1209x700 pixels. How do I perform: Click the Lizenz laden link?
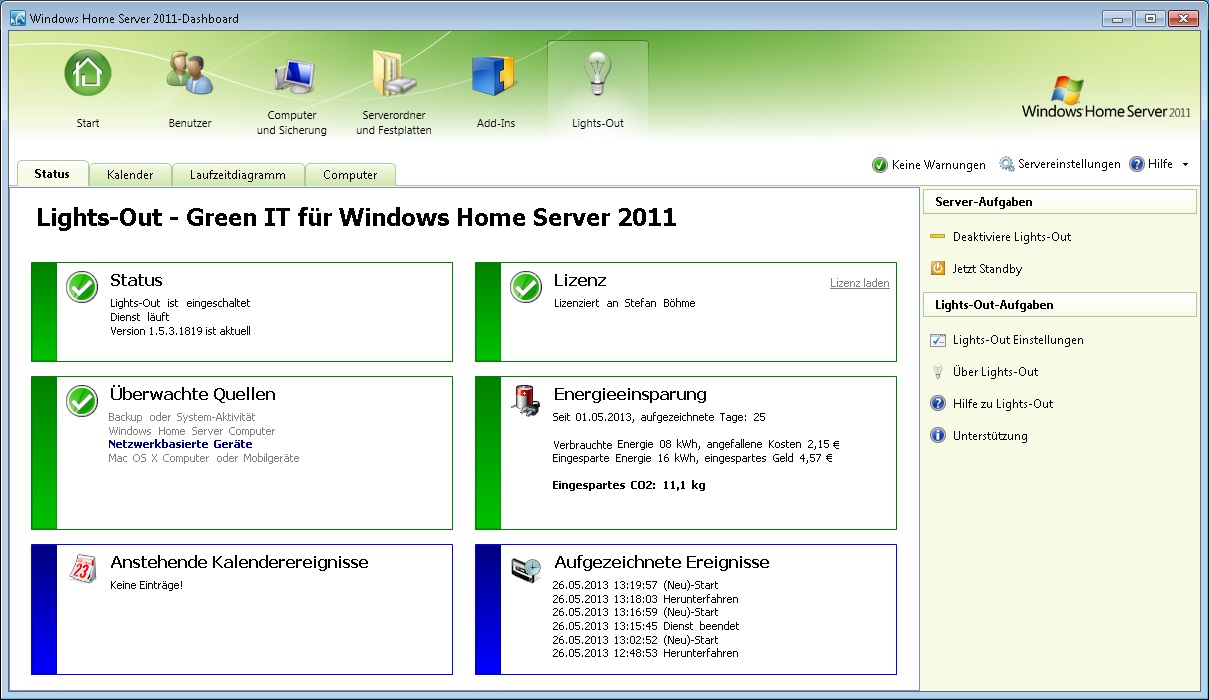pos(860,283)
